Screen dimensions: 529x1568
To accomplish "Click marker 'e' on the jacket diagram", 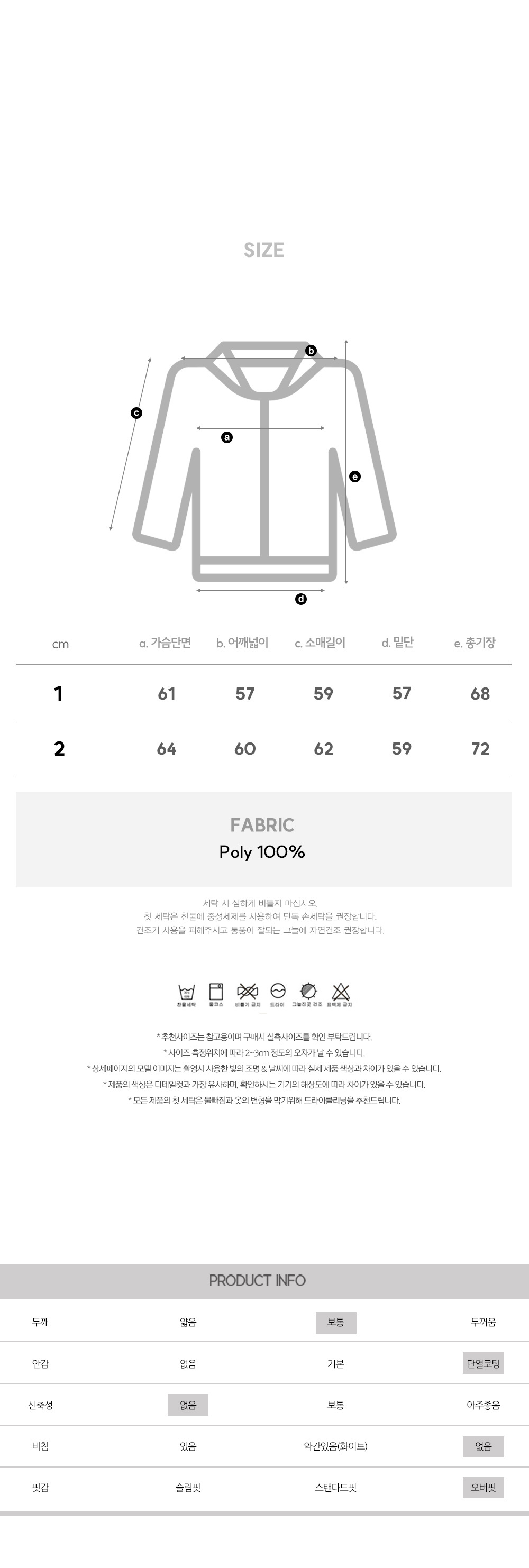I will click(x=355, y=476).
